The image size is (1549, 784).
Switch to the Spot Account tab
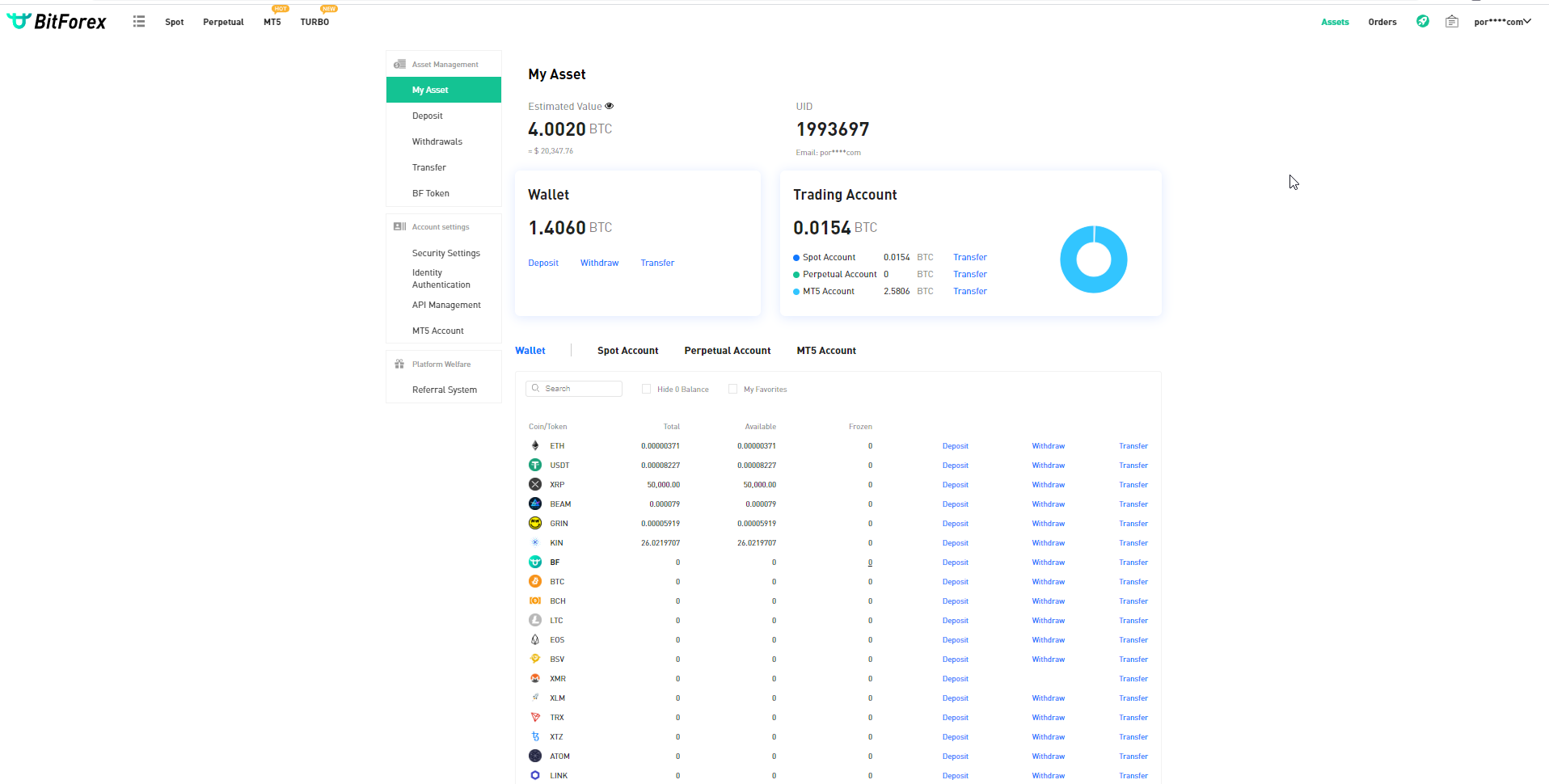click(x=628, y=350)
